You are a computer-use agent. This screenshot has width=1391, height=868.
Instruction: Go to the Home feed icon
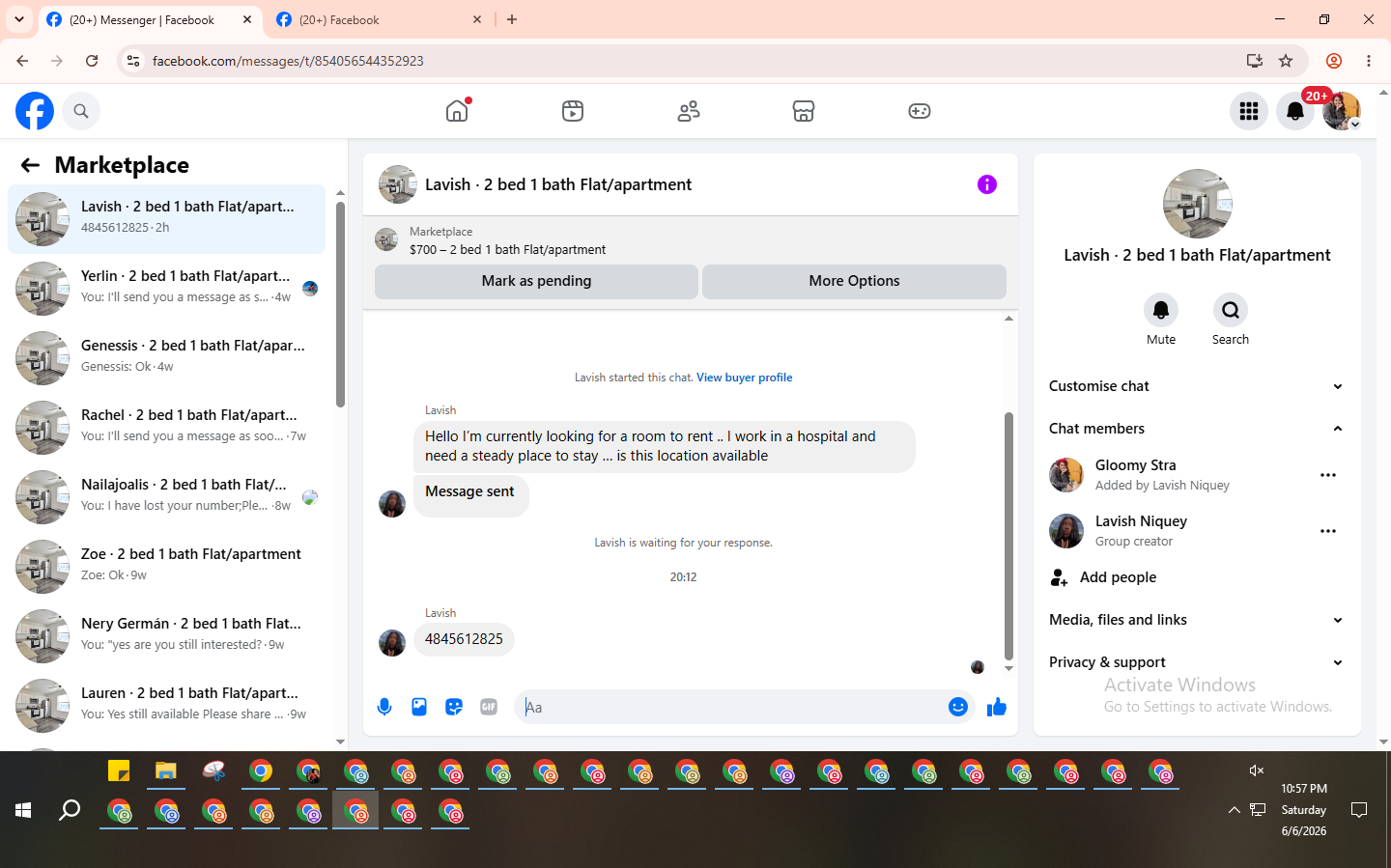pyautogui.click(x=457, y=111)
